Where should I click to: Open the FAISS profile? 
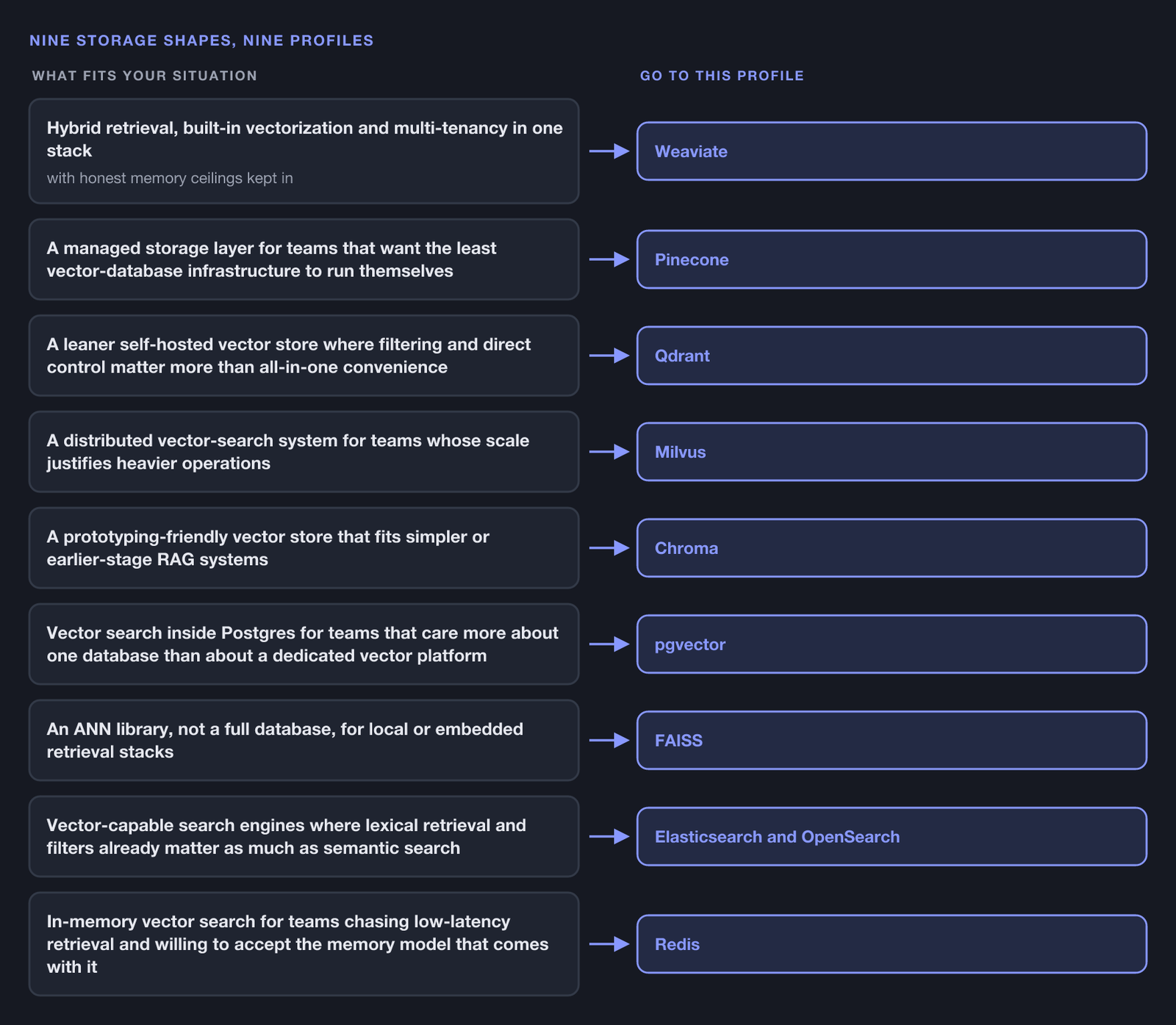click(892, 741)
